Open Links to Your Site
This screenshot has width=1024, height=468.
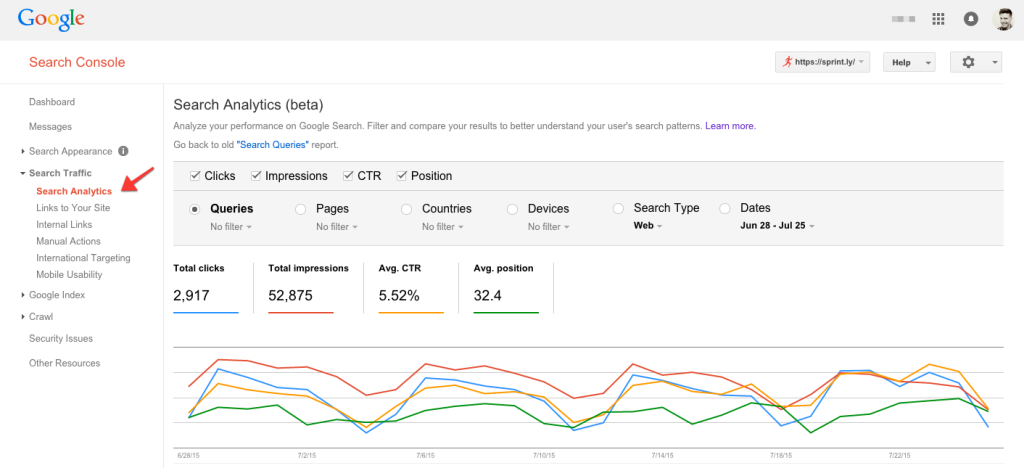73,208
